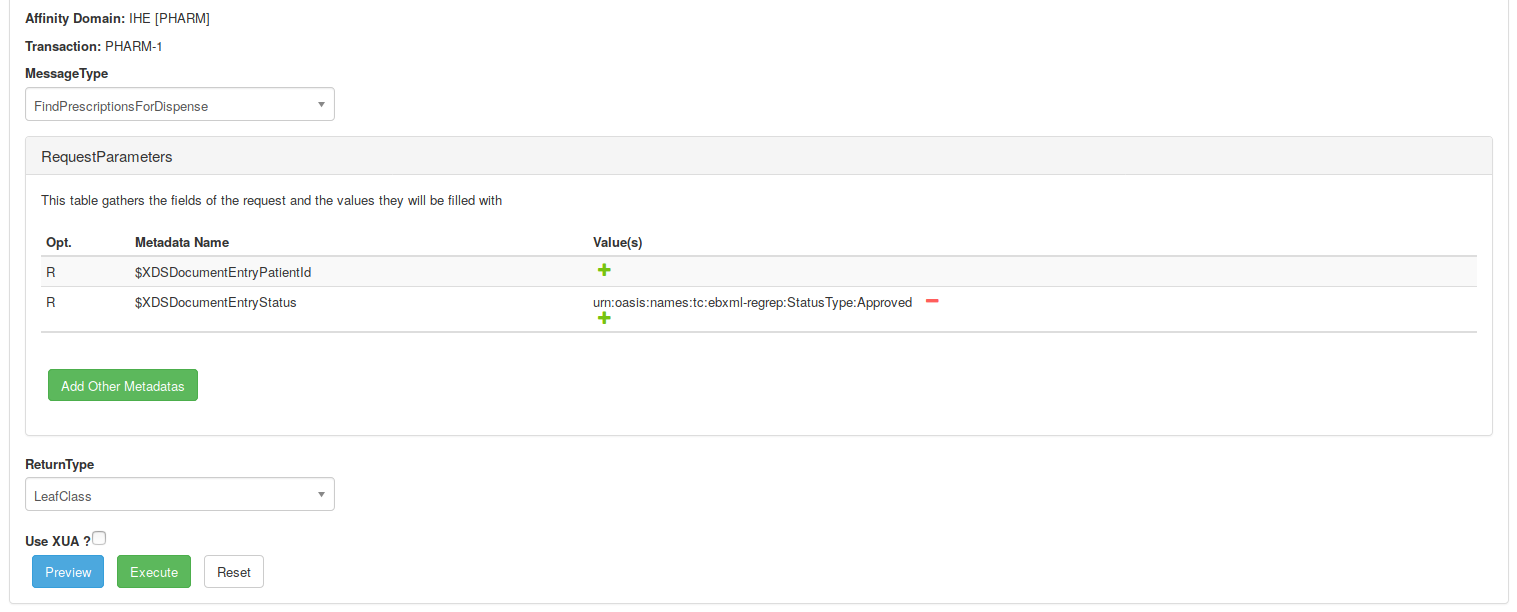
Task: Click the 'Use XUA ?' label
Action: pyautogui.click(x=58, y=541)
